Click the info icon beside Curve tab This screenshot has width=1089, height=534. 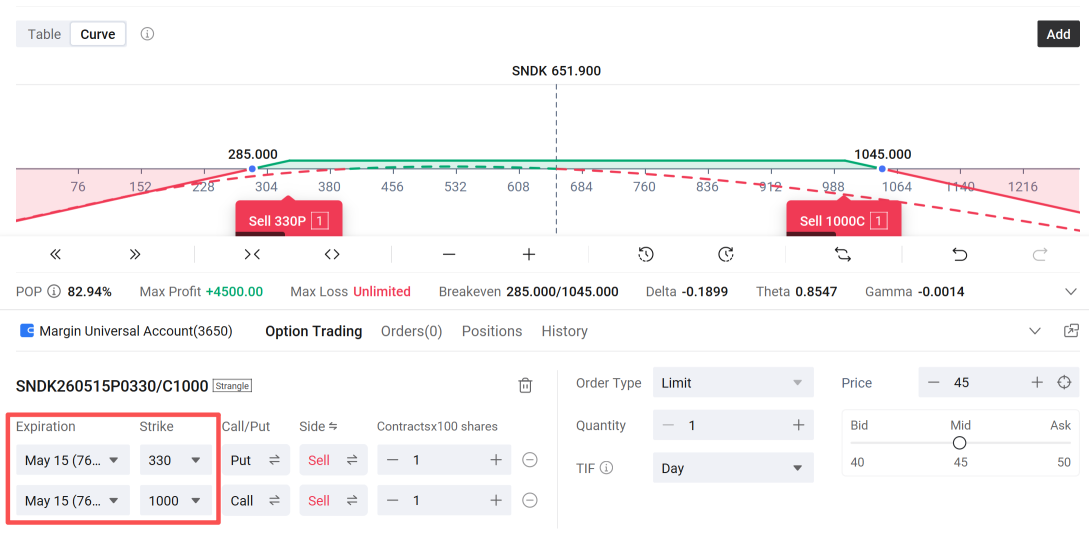tap(147, 34)
